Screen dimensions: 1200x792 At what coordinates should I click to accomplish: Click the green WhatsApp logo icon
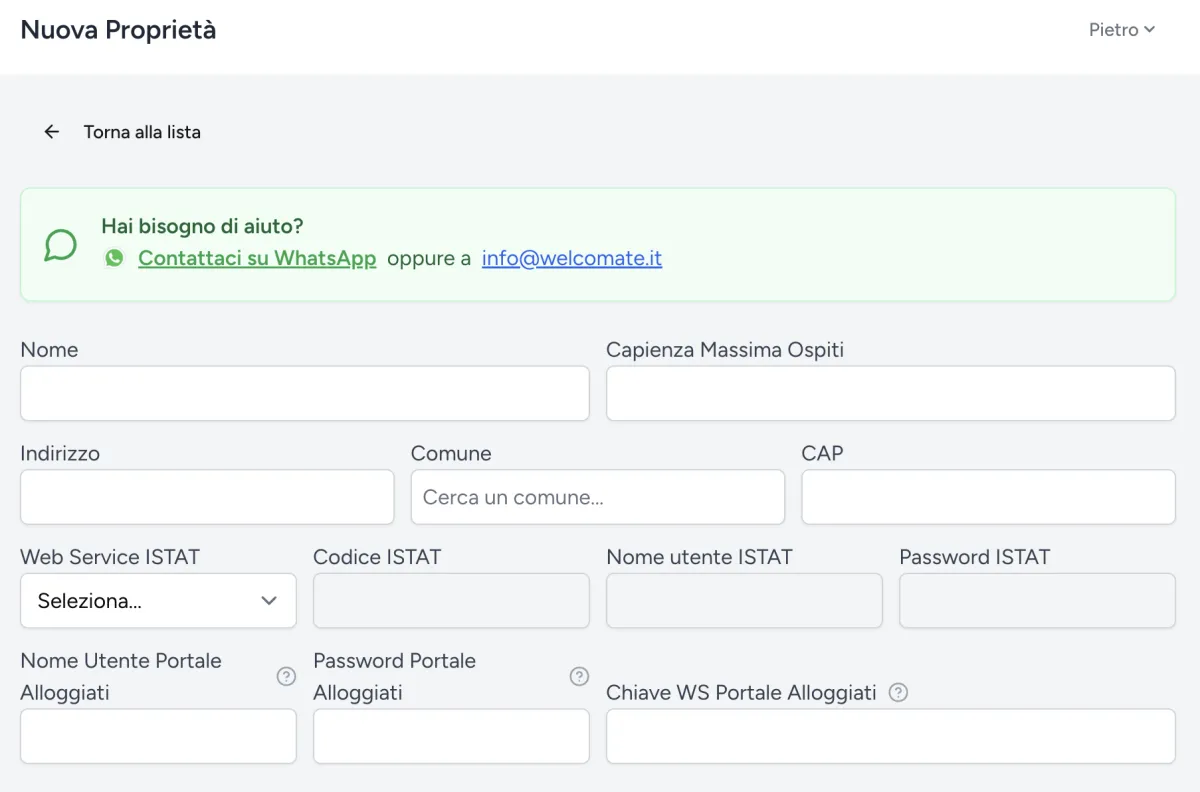(115, 258)
